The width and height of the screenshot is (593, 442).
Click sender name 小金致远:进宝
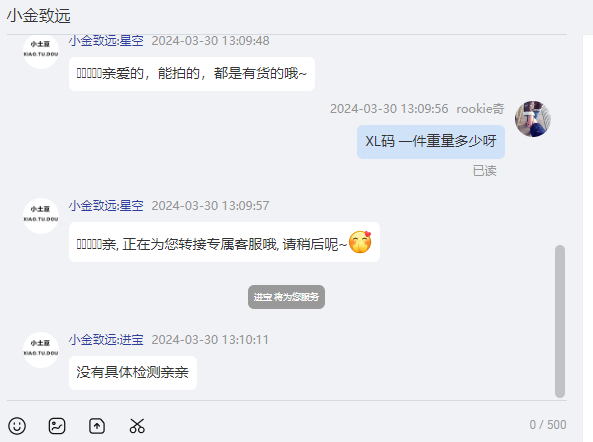tap(106, 340)
